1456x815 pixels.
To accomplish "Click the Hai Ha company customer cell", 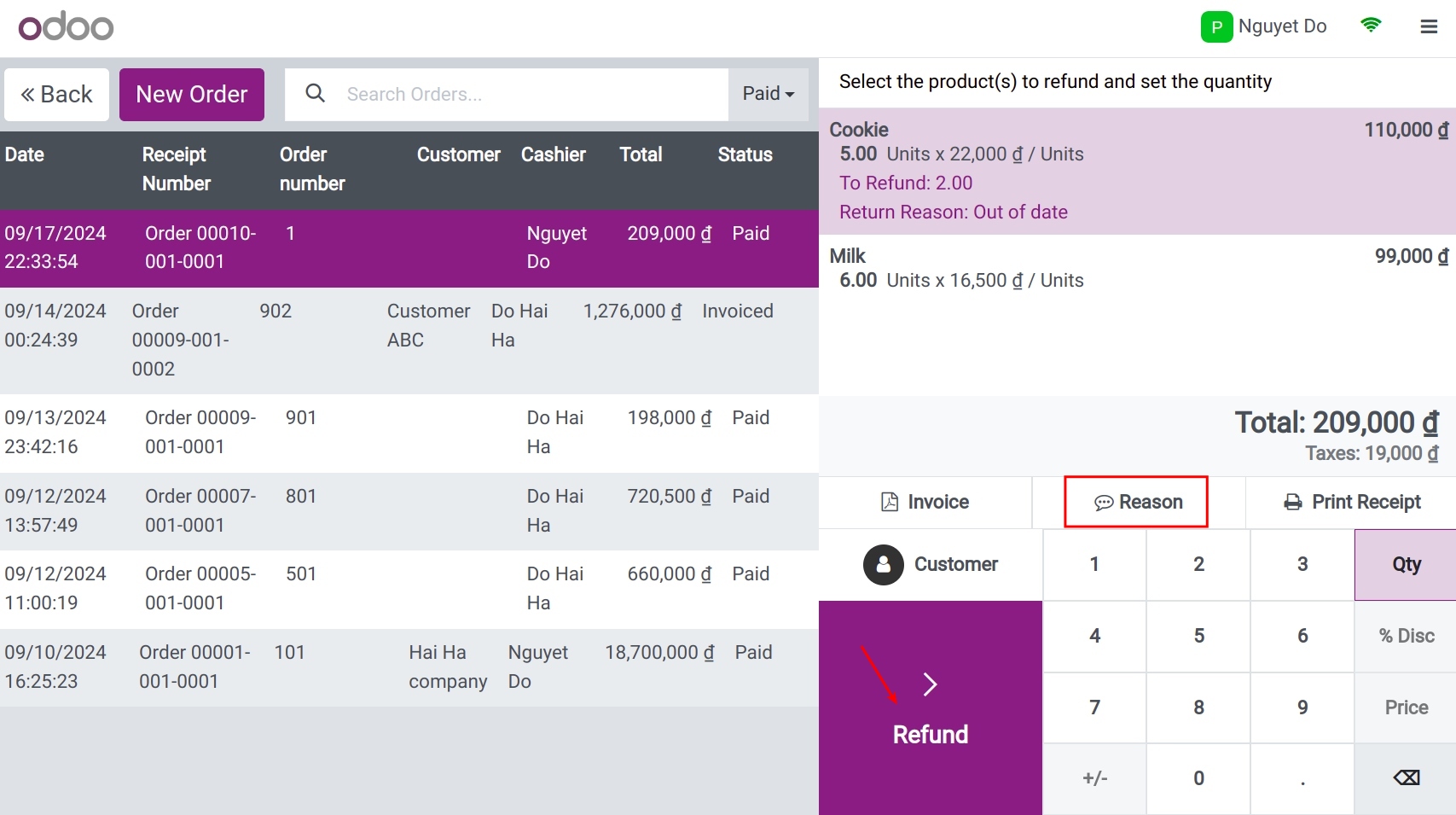I will point(448,667).
